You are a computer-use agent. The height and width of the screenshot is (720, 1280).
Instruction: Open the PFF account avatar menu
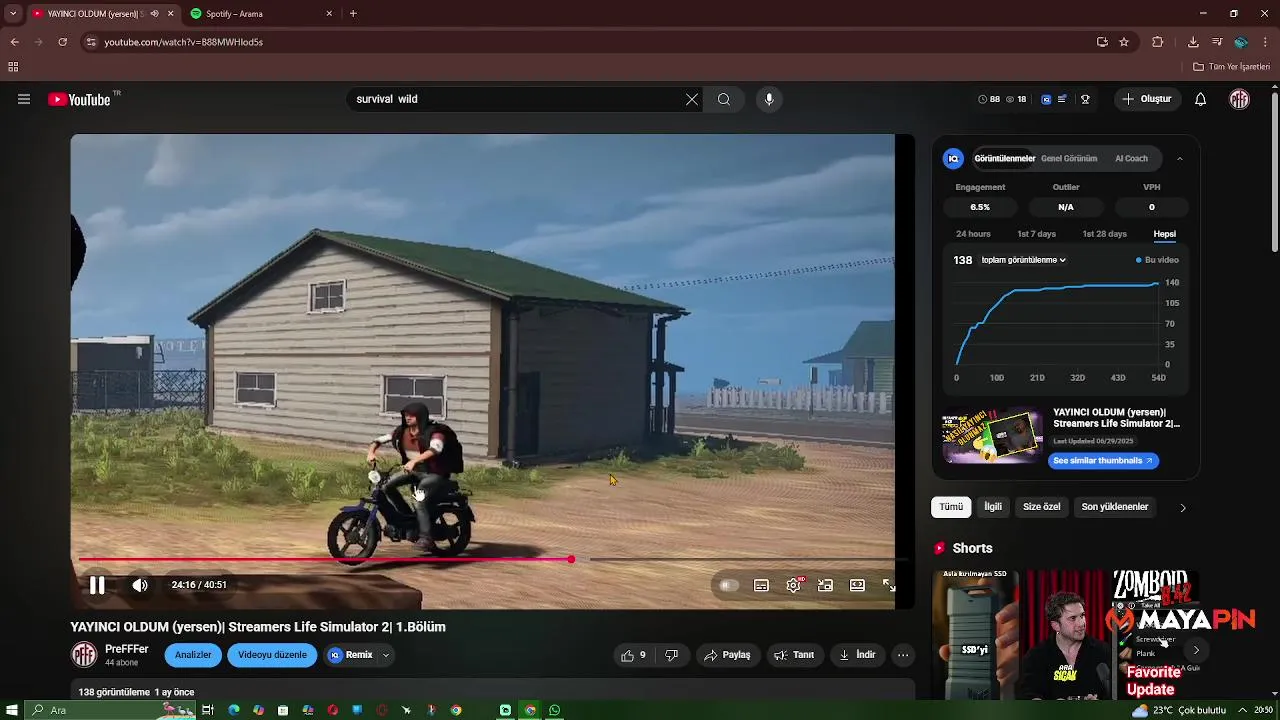coord(1240,99)
